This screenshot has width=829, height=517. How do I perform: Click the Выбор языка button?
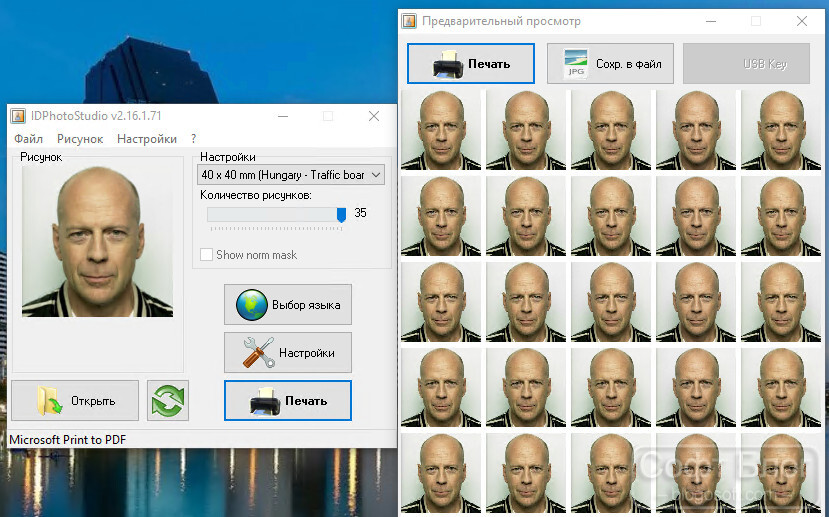point(288,304)
